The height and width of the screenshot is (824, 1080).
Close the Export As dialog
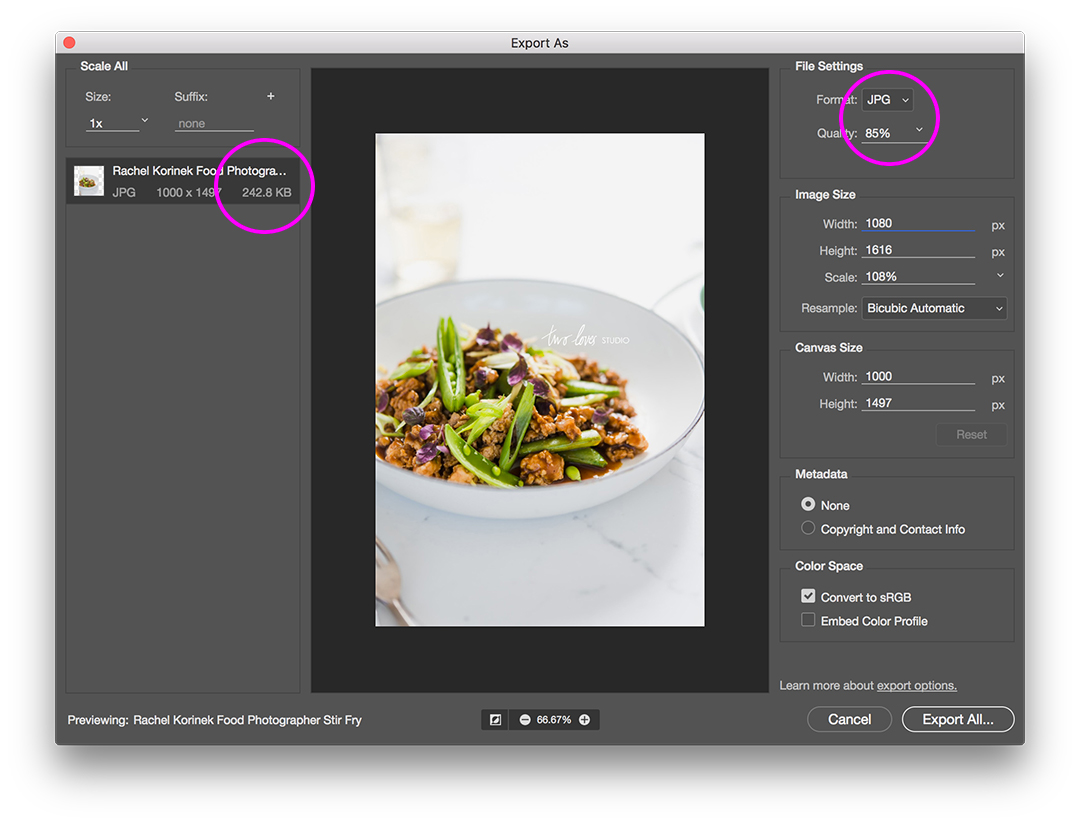click(70, 43)
